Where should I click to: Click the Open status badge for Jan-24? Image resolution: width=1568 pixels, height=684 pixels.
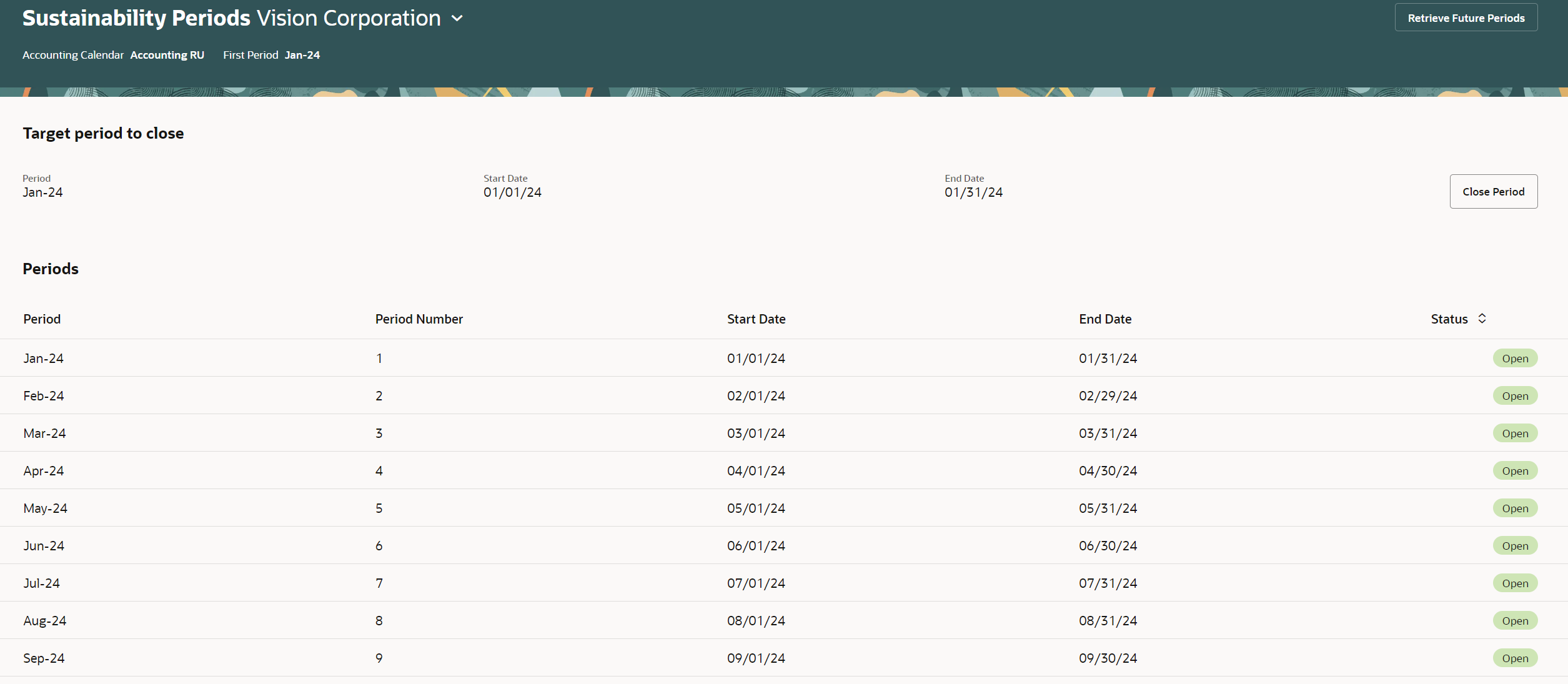[1515, 359]
